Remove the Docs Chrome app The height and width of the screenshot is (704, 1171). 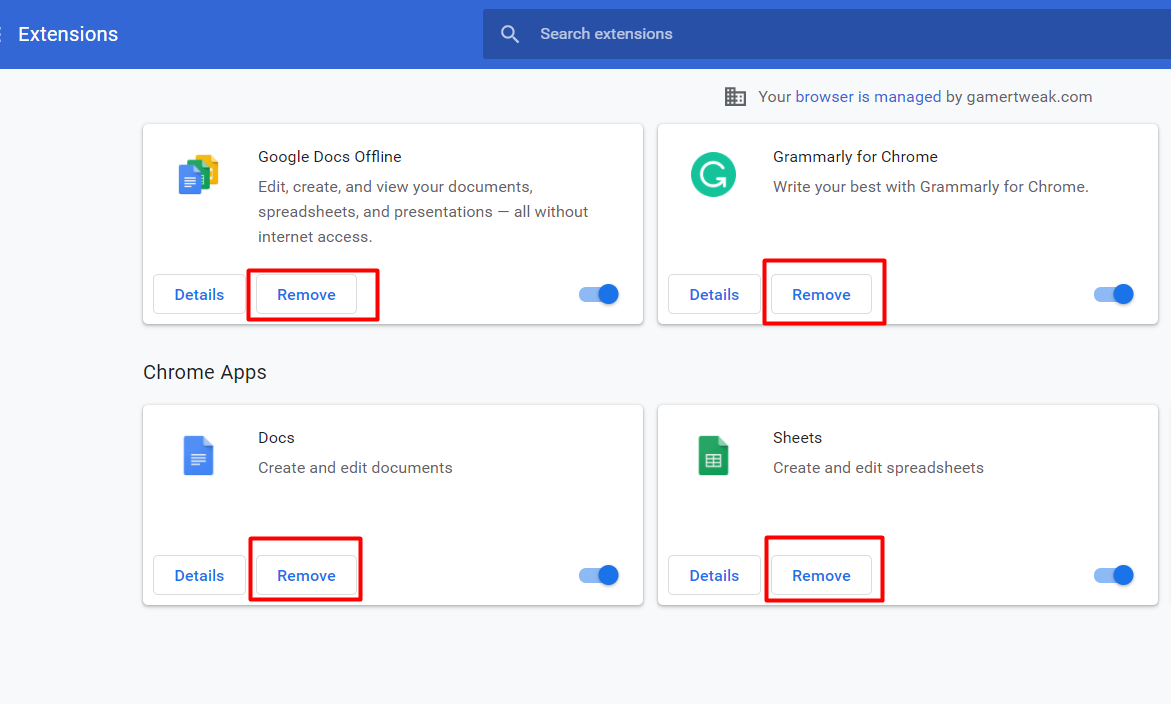(x=306, y=575)
